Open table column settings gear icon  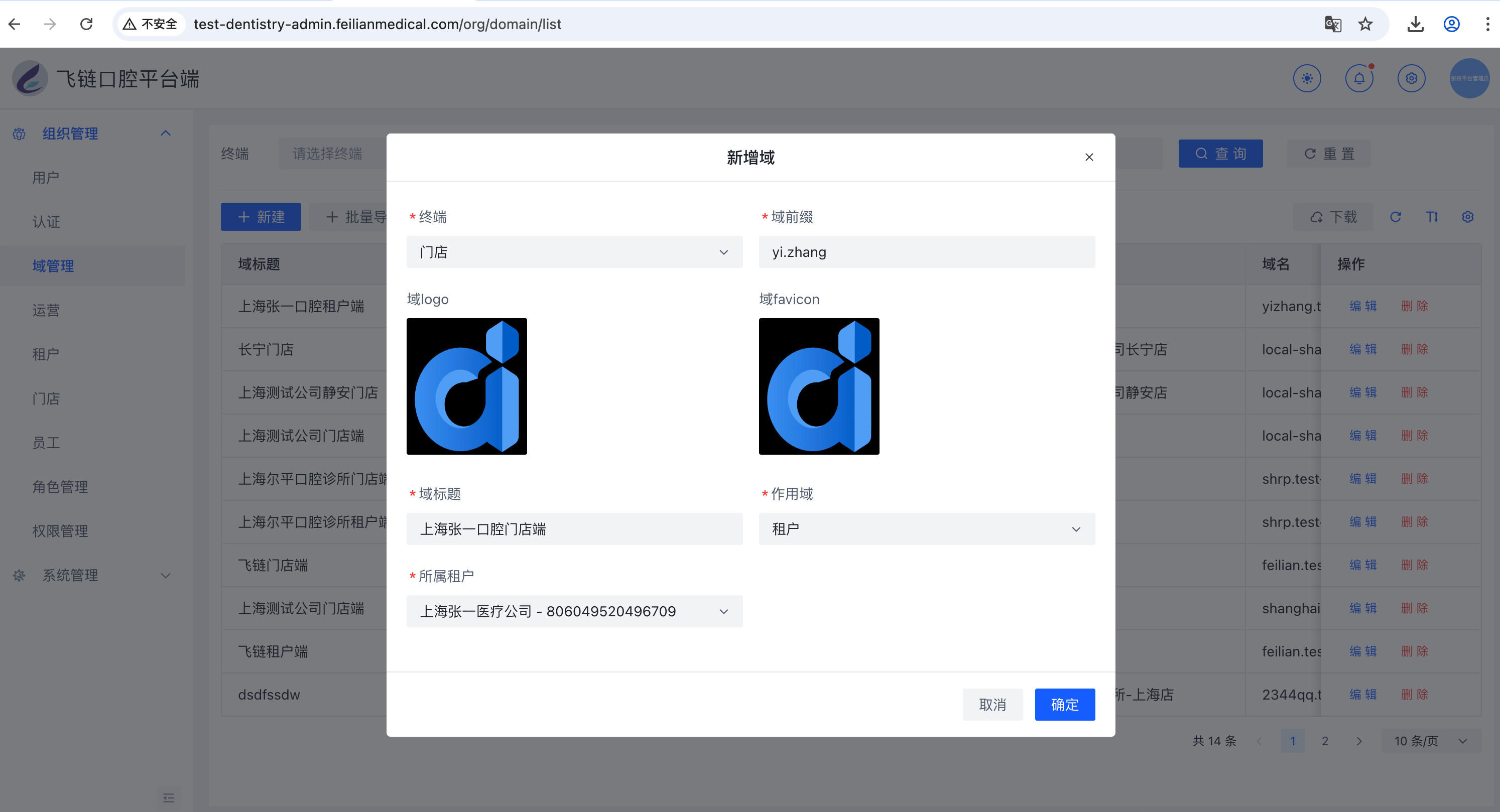pos(1468,217)
